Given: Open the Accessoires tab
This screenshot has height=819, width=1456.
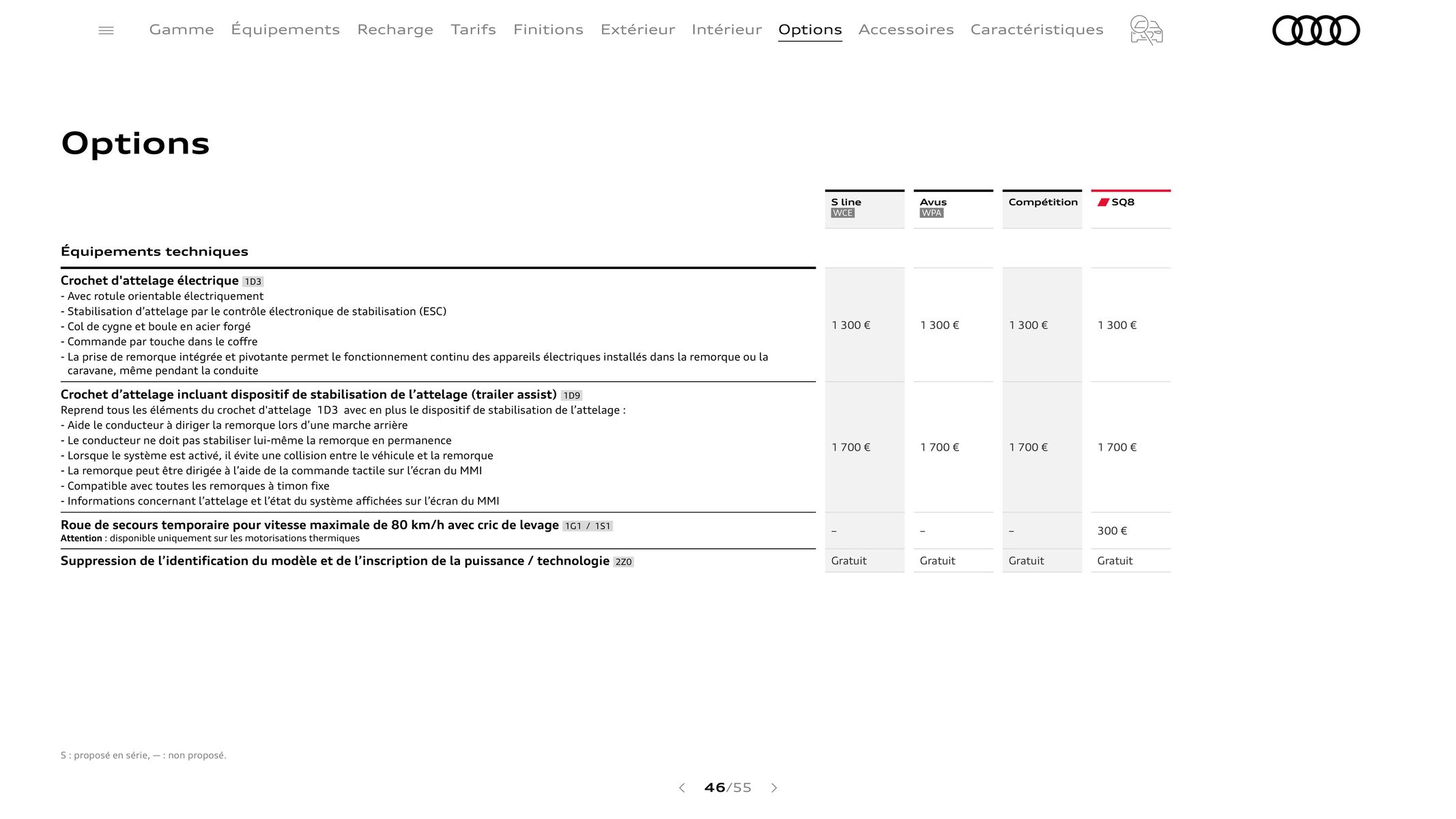Looking at the screenshot, I should [x=906, y=29].
